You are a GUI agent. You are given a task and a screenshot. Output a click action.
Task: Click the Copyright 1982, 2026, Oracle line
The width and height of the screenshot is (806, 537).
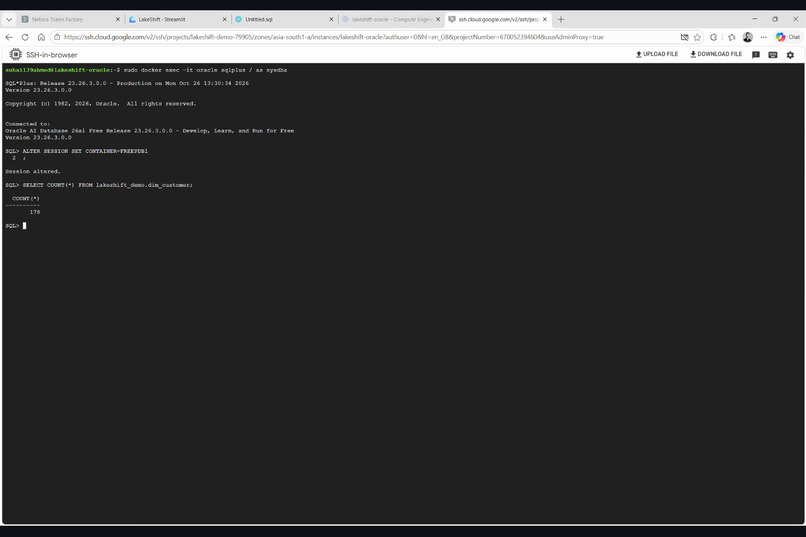pos(101,104)
